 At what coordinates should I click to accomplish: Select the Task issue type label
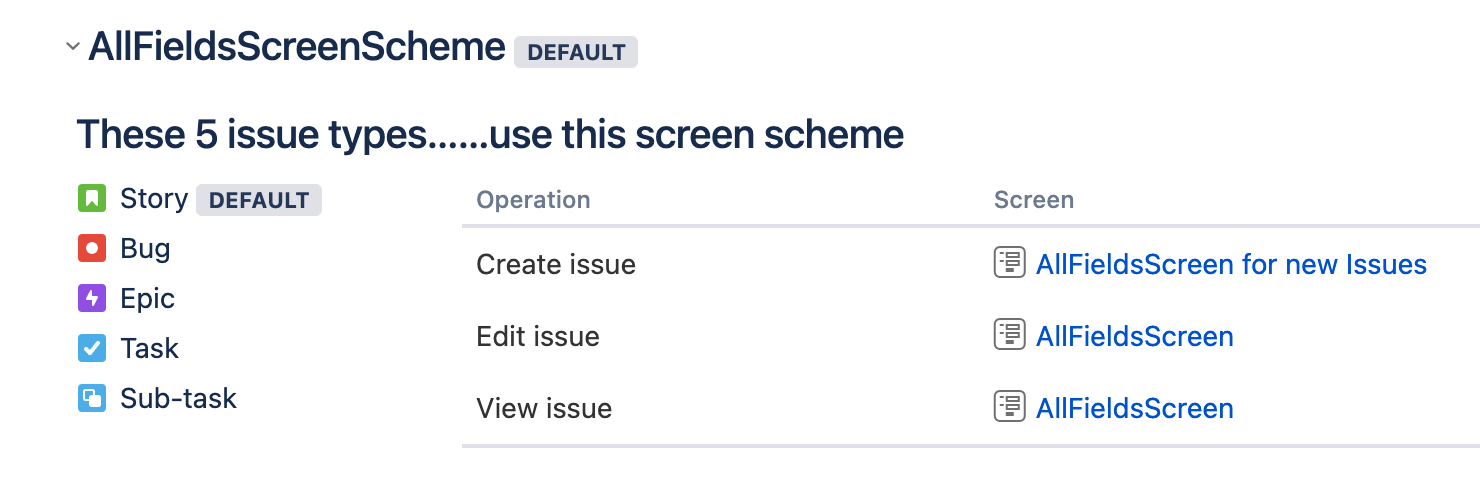tap(149, 349)
